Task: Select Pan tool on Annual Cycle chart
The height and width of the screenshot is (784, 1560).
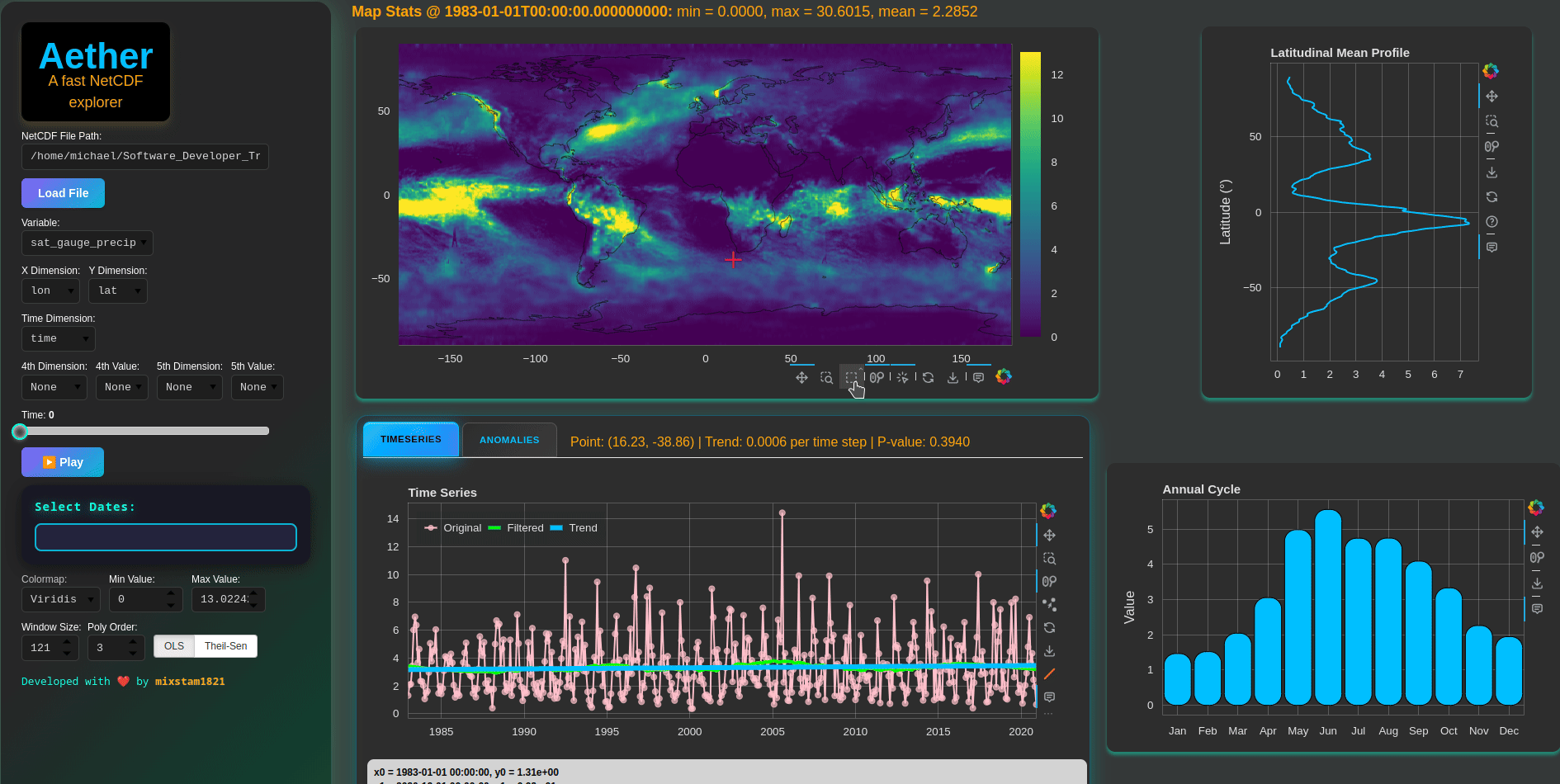Action: [1537, 532]
